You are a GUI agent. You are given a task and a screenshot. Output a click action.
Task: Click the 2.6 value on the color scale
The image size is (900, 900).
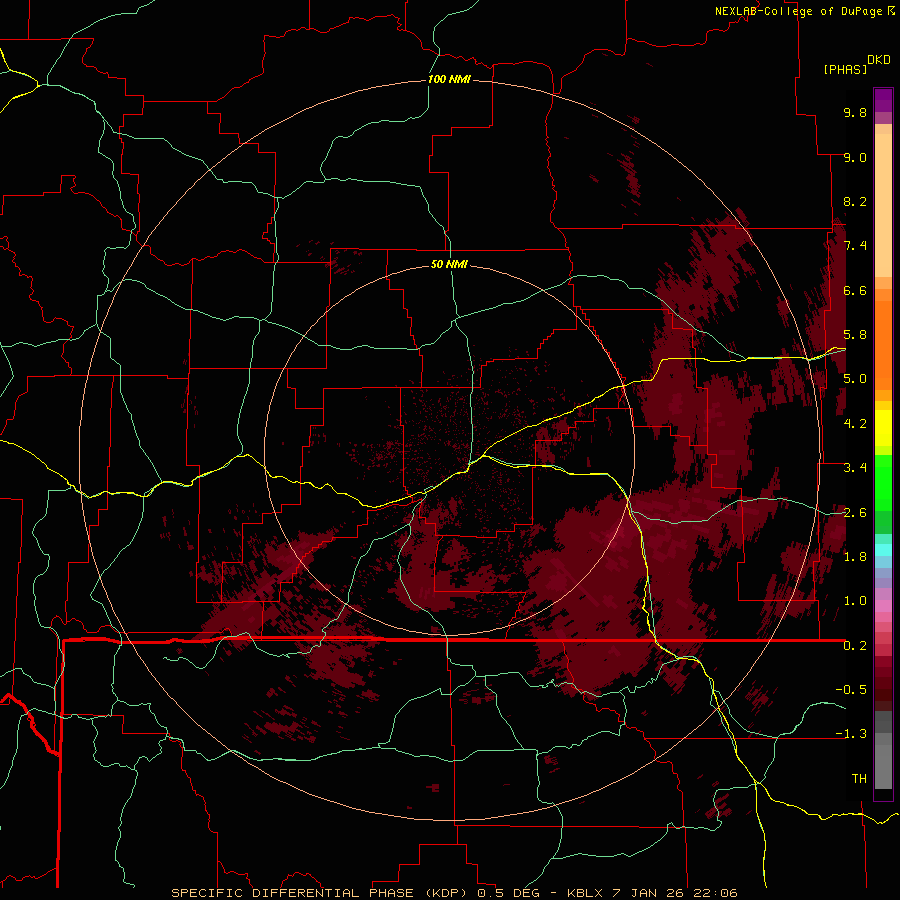pyautogui.click(x=855, y=513)
